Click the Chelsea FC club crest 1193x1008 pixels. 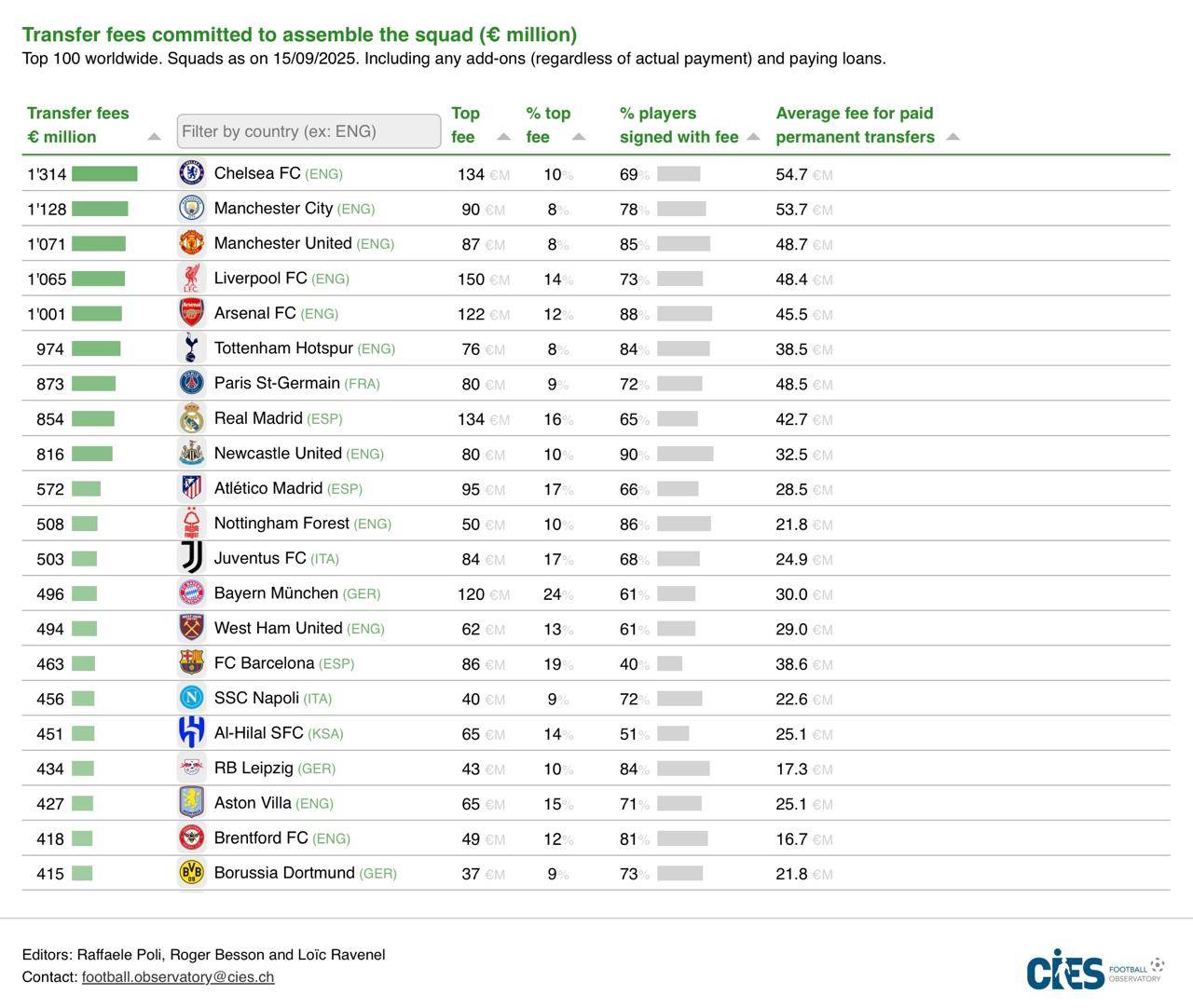pyautogui.click(x=191, y=173)
